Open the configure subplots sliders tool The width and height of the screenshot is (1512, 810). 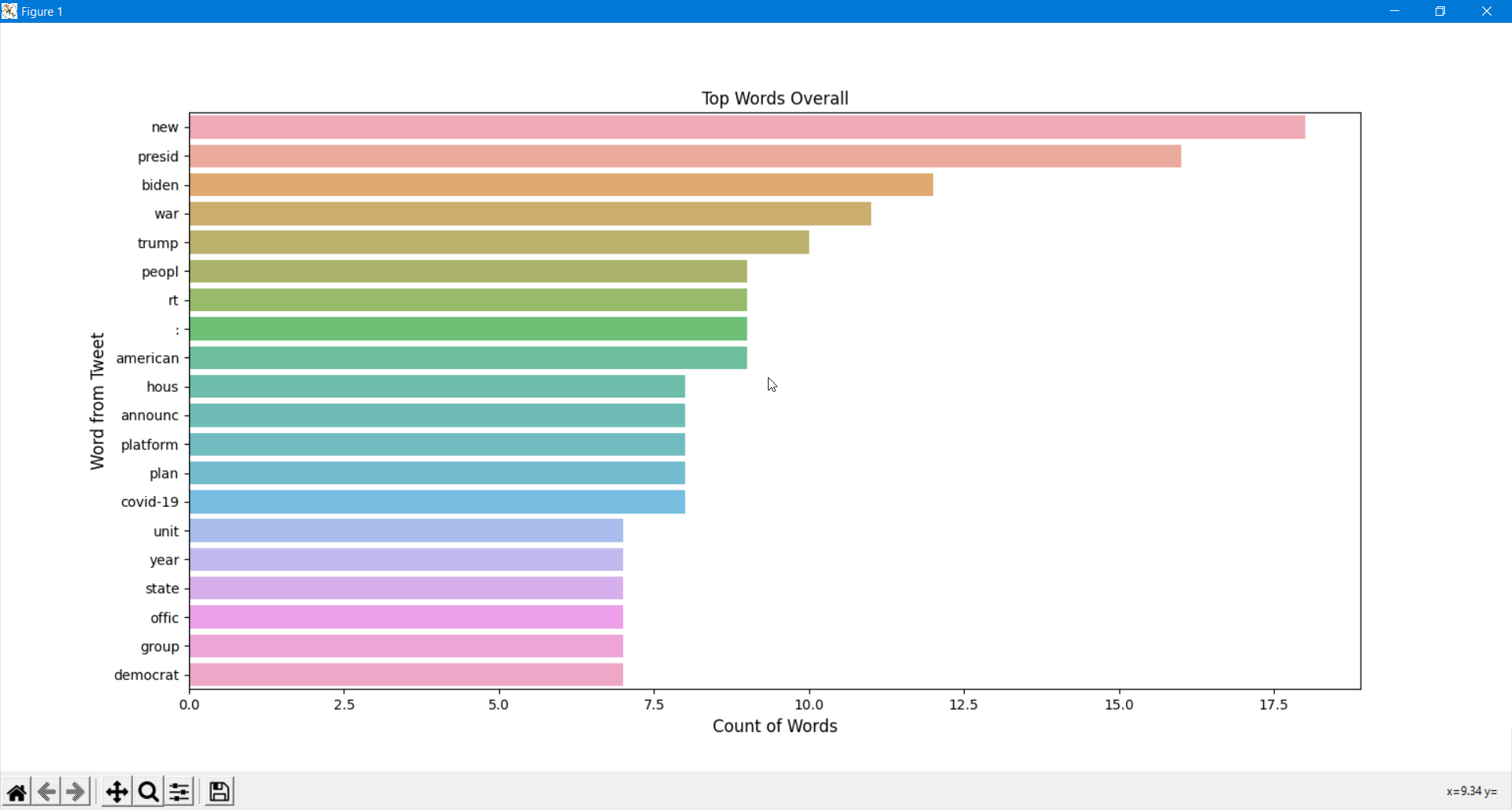tap(180, 791)
